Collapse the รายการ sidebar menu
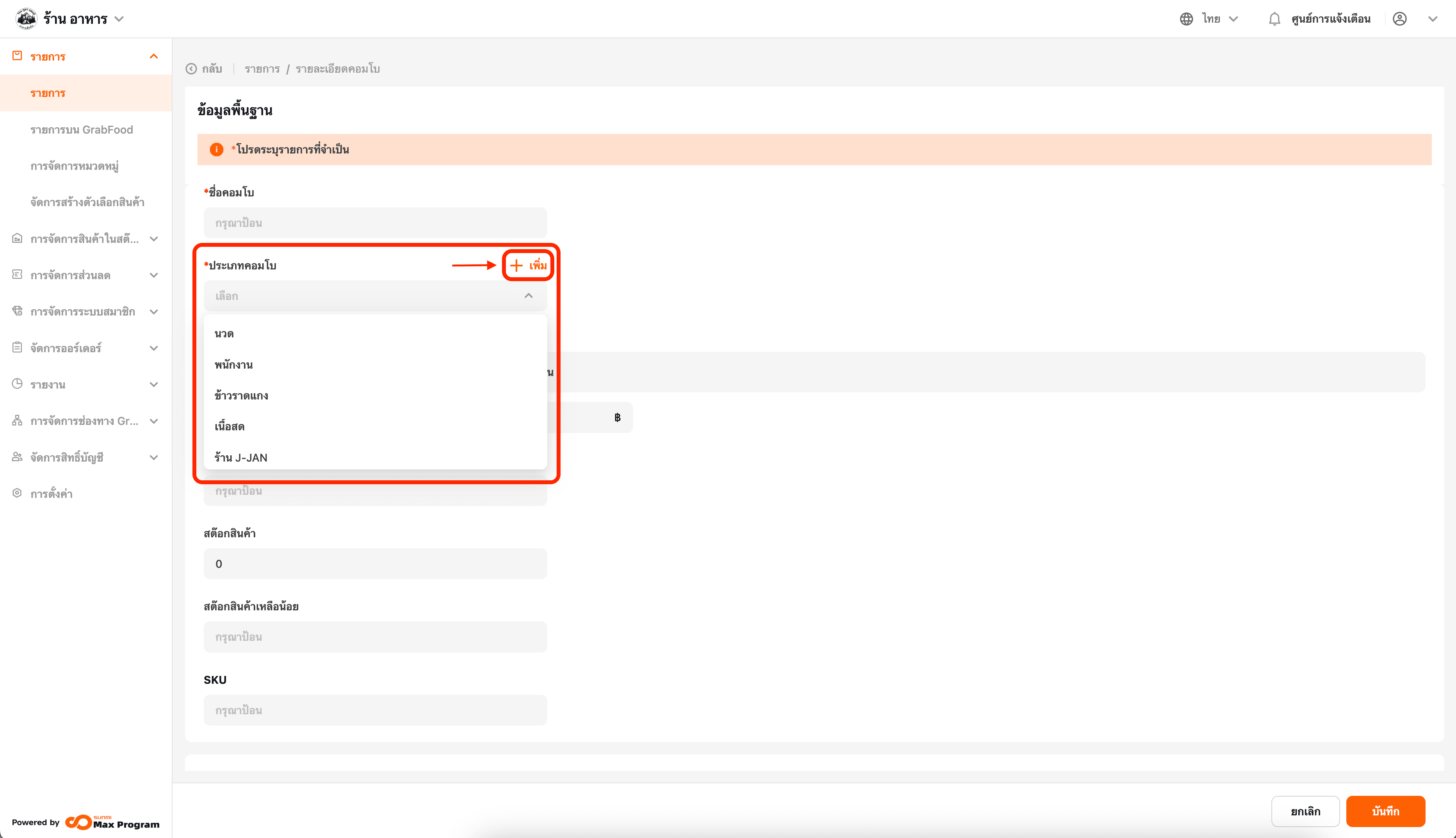This screenshot has height=838, width=1456. tap(153, 56)
